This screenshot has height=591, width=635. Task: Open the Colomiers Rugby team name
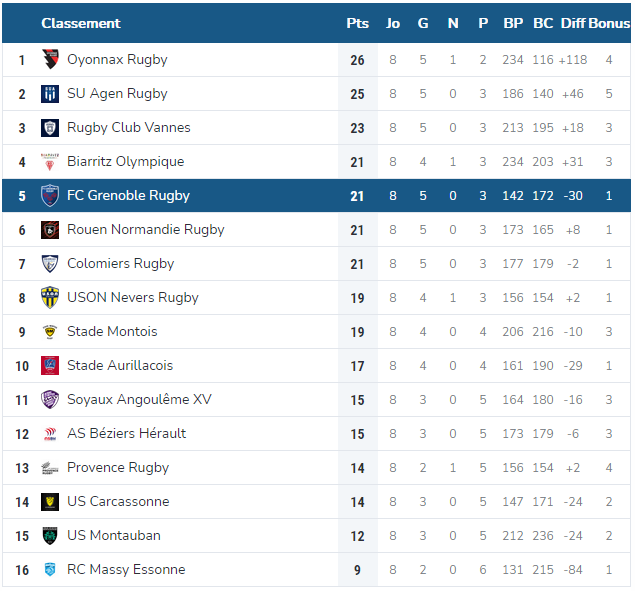click(x=121, y=264)
